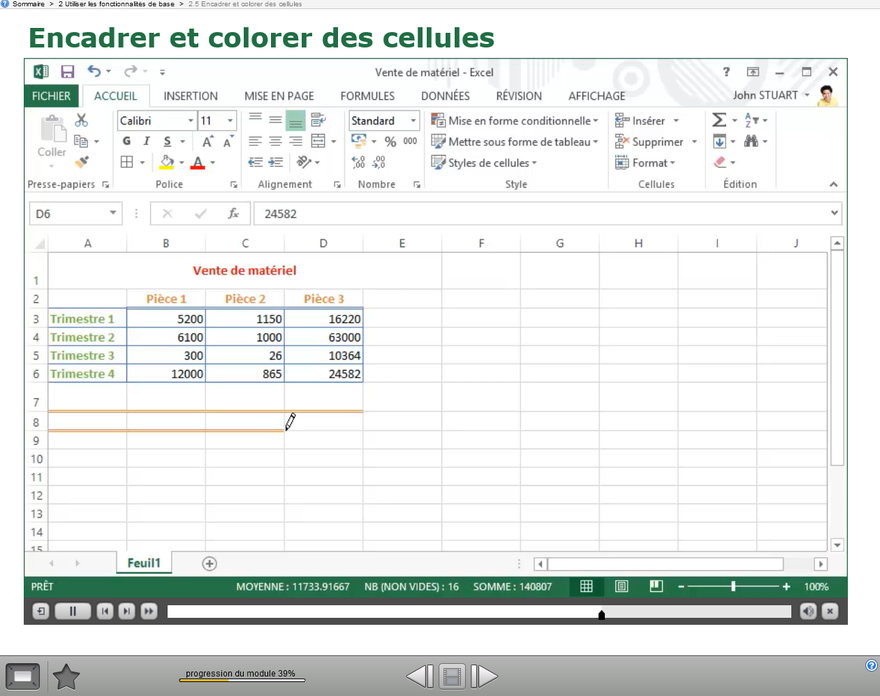880x696 pixels.
Task: Switch to the FORMULES tab
Action: point(367,96)
